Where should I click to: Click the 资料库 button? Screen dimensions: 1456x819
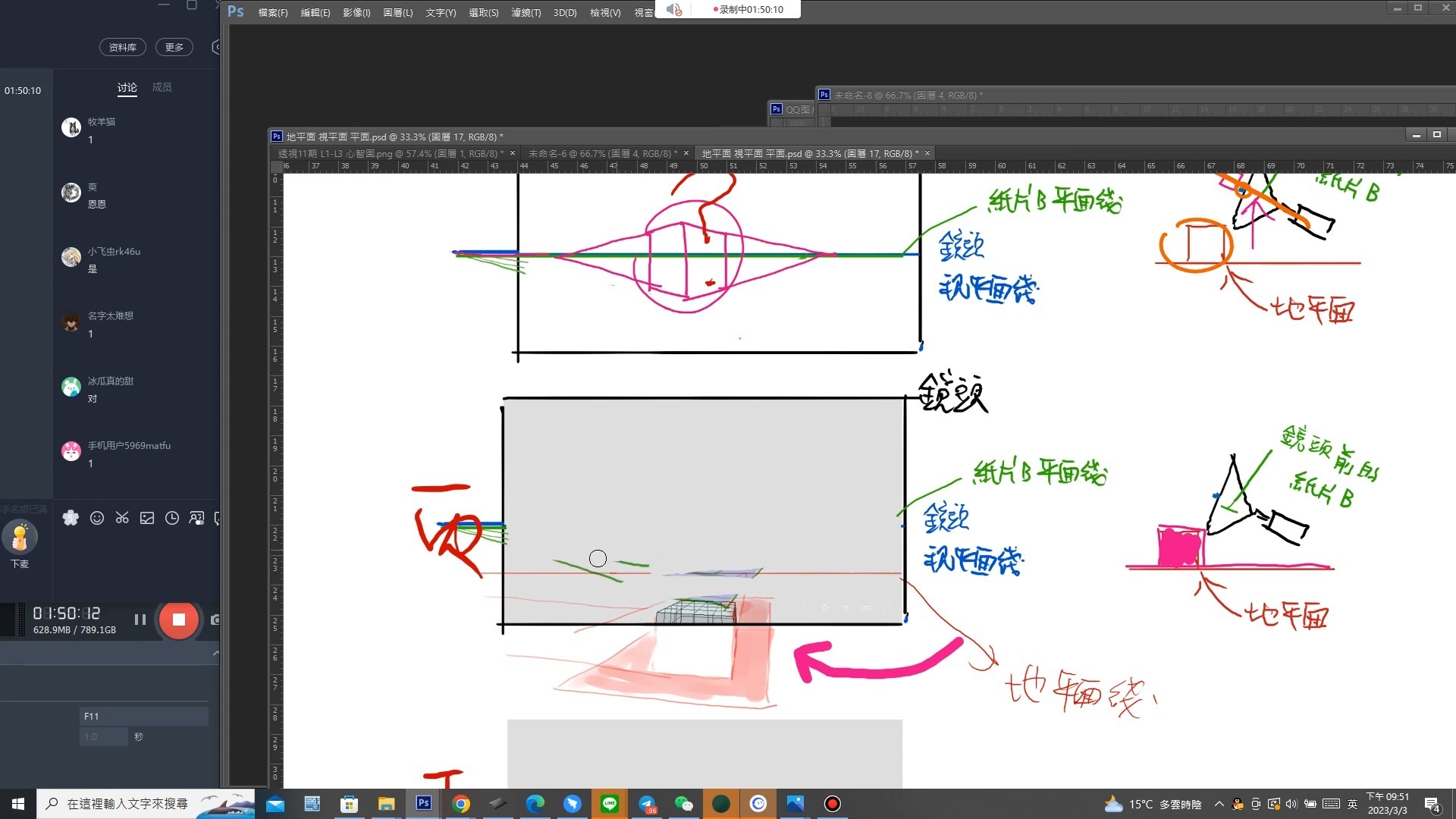click(123, 47)
